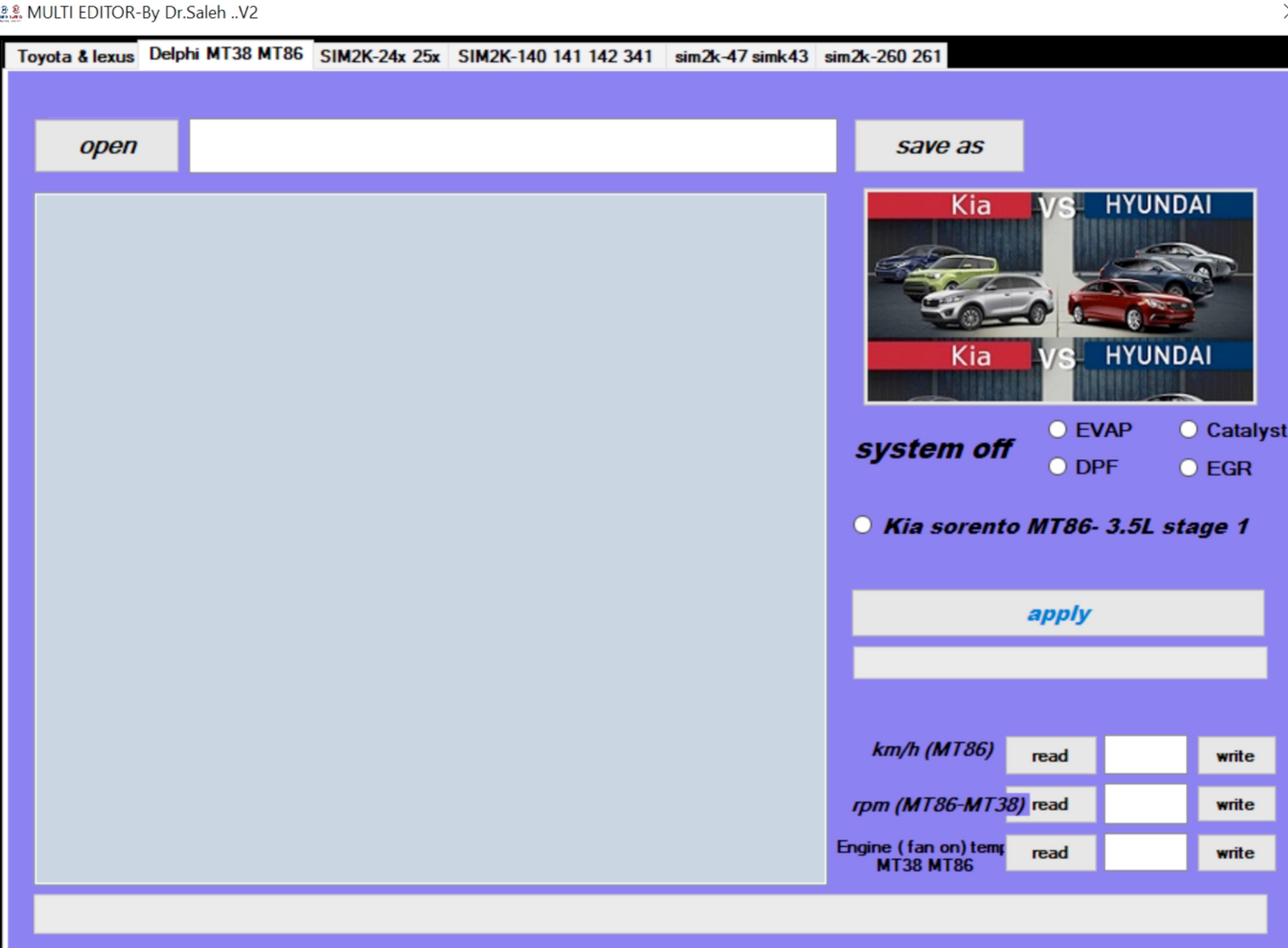Click the file path input field
The image size is (1288, 948).
click(x=513, y=144)
